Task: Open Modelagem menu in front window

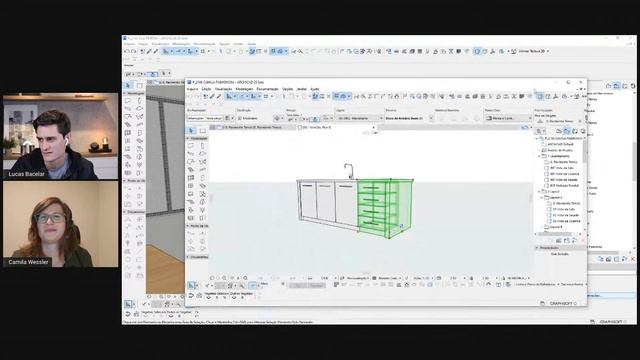Action: coord(244,89)
